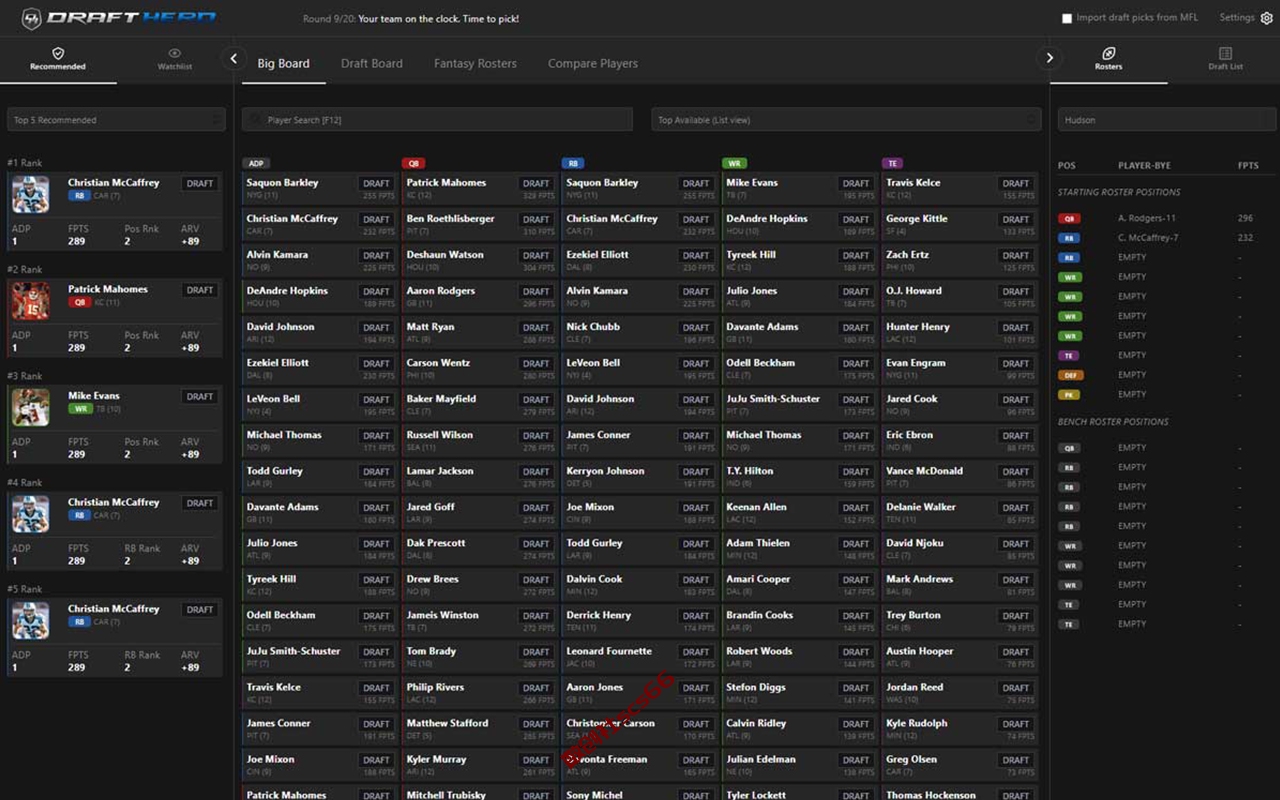Viewport: 1280px width, 800px height.
Task: Click in the Player Search field
Action: click(437, 120)
